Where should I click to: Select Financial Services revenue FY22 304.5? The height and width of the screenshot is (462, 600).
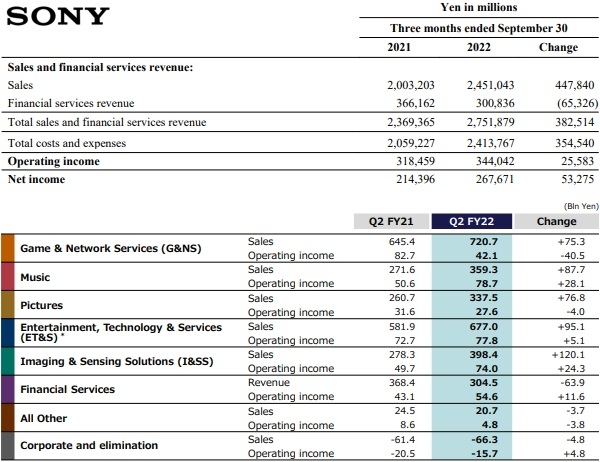click(484, 382)
